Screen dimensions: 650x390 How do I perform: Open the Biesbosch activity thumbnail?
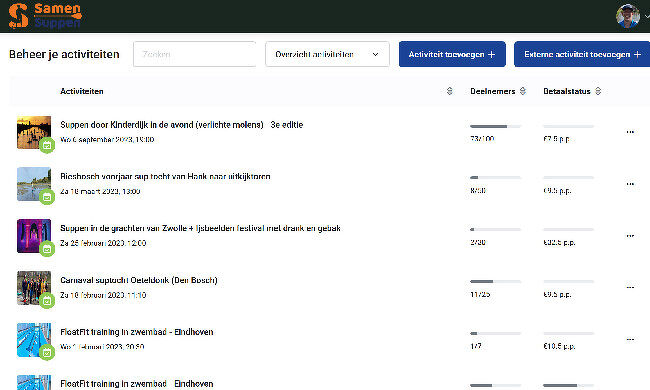click(x=34, y=184)
